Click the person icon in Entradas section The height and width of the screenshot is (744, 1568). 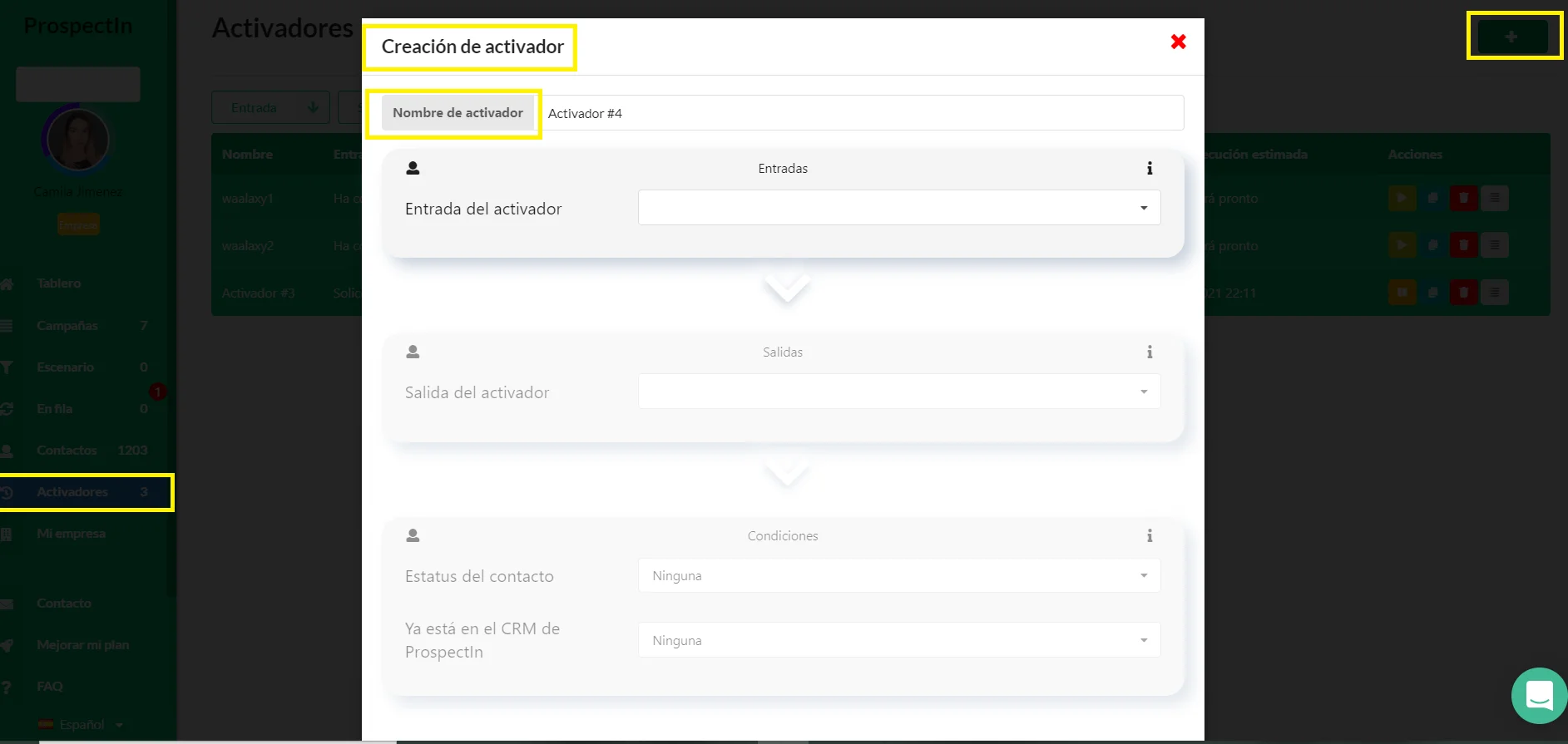[413, 168]
